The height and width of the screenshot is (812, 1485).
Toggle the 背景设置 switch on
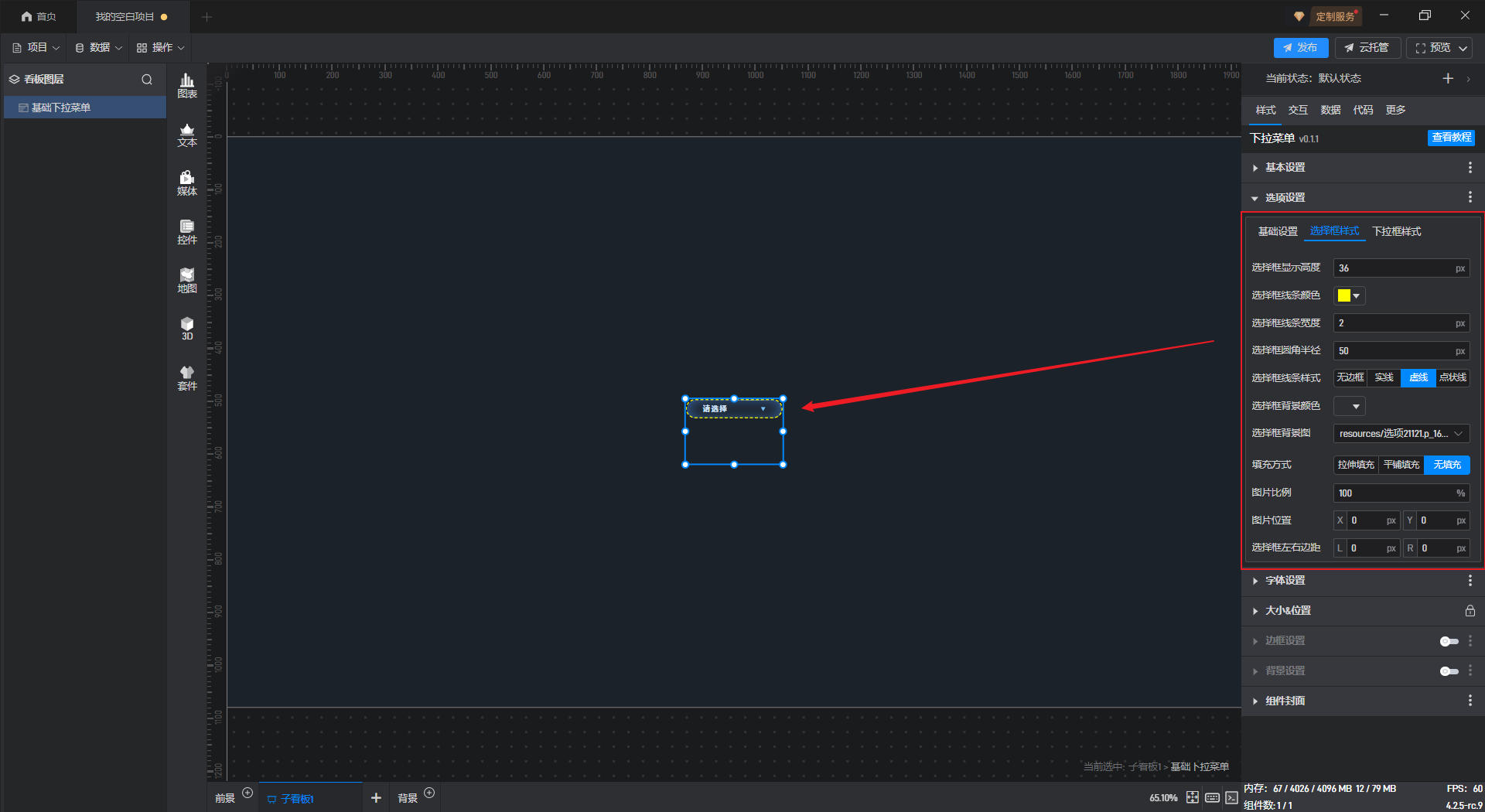(1449, 671)
